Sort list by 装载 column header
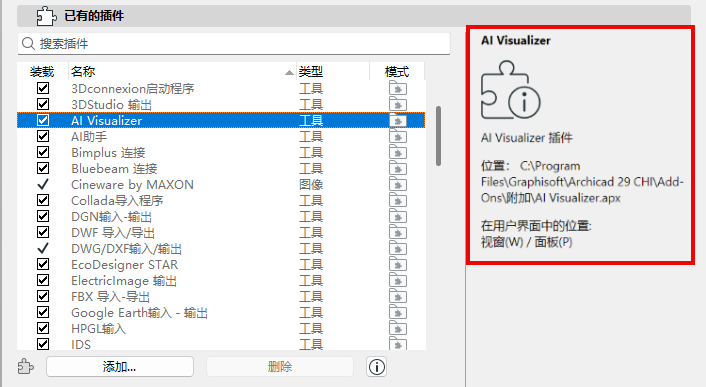 click(x=42, y=72)
